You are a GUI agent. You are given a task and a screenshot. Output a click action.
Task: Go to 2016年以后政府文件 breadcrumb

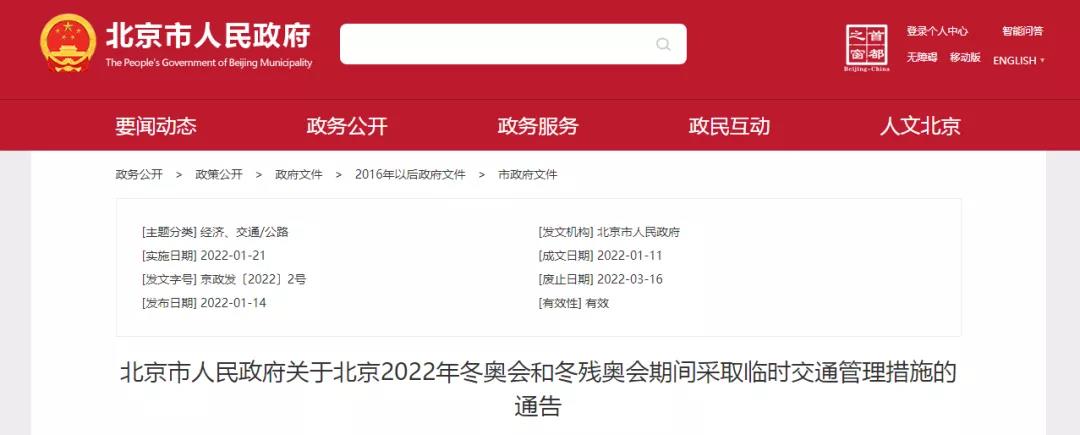411,175
